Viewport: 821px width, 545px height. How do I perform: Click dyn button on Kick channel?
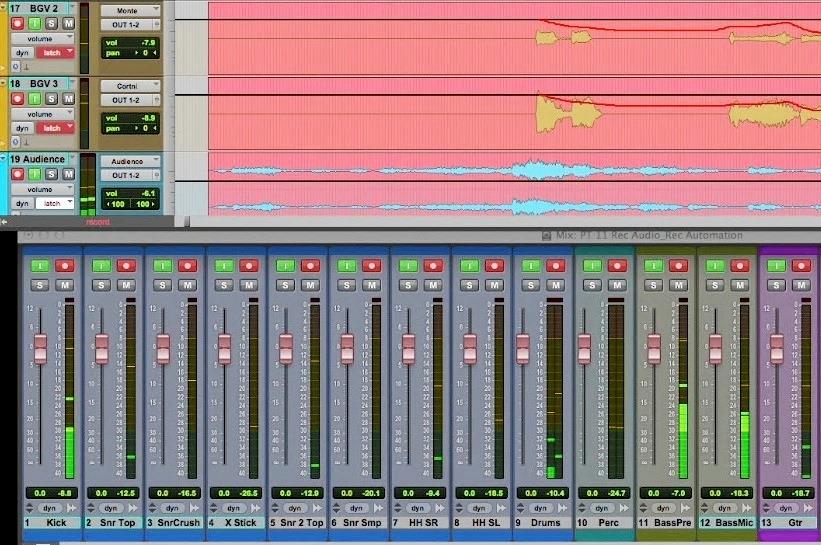click(x=49, y=508)
